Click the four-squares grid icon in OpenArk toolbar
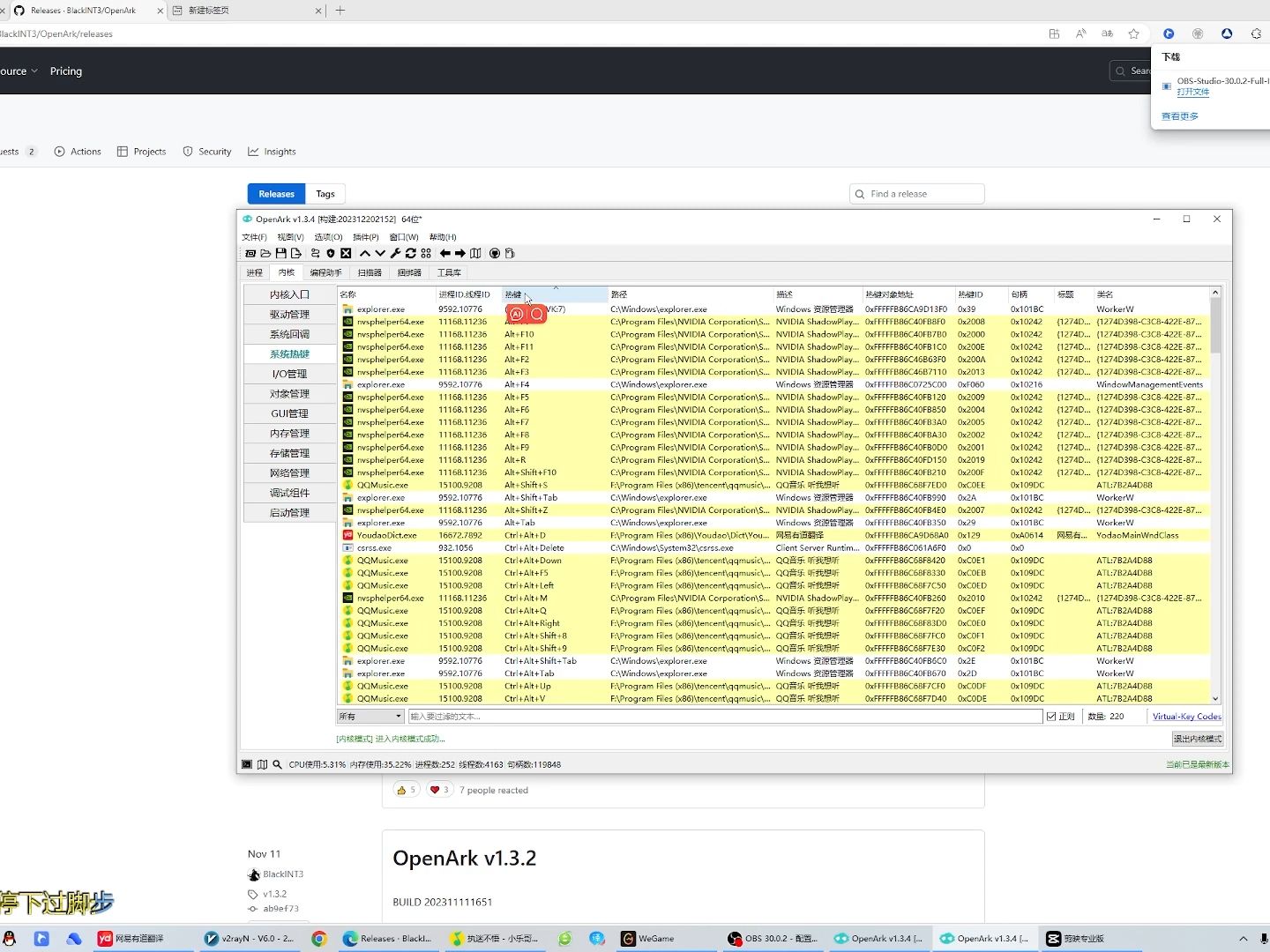Image resolution: width=1270 pixels, height=952 pixels. 426,253
